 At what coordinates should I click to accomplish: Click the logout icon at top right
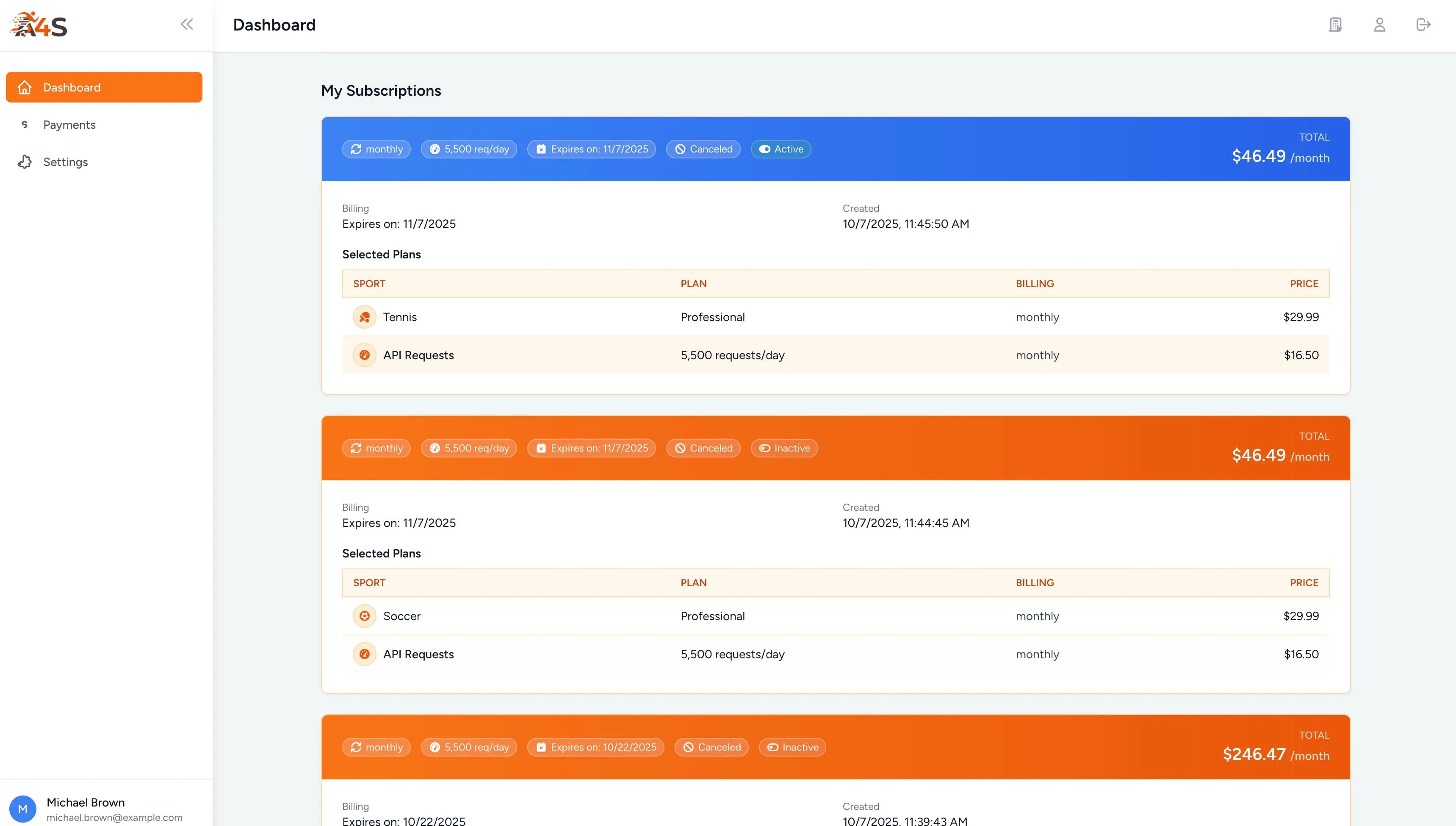(1424, 25)
